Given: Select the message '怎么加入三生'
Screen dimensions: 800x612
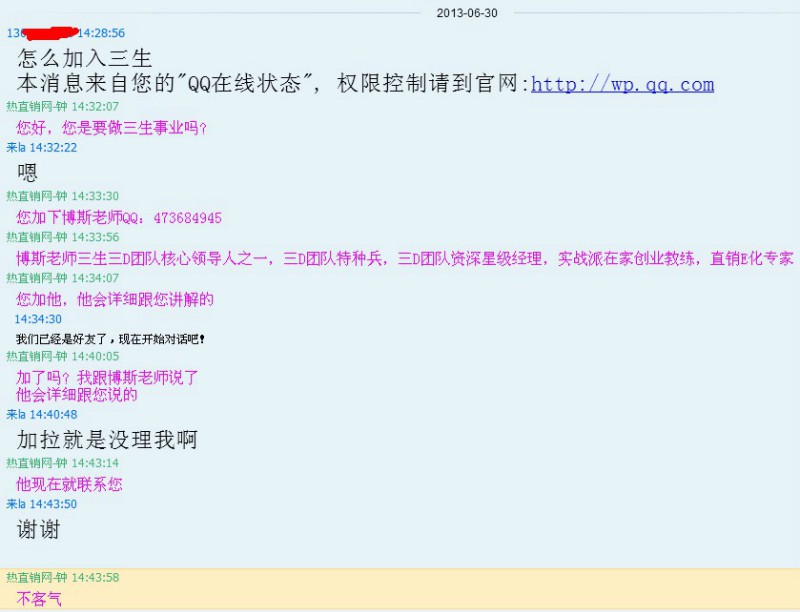Looking at the screenshot, I should 85,59.
